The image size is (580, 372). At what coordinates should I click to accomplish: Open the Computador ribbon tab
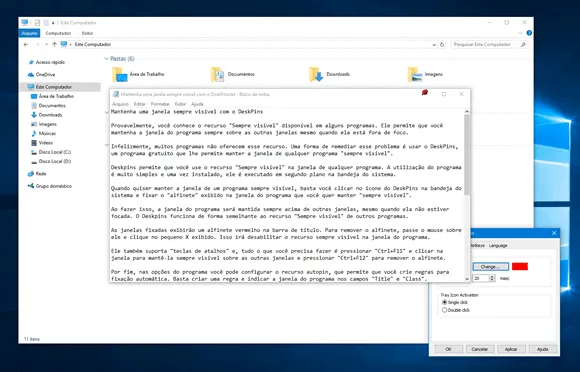pos(58,33)
